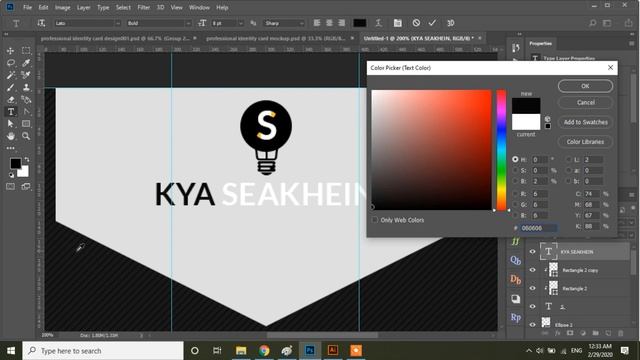The width and height of the screenshot is (640, 360).
Task: Select the Lab a radio button
Action: 569,170
